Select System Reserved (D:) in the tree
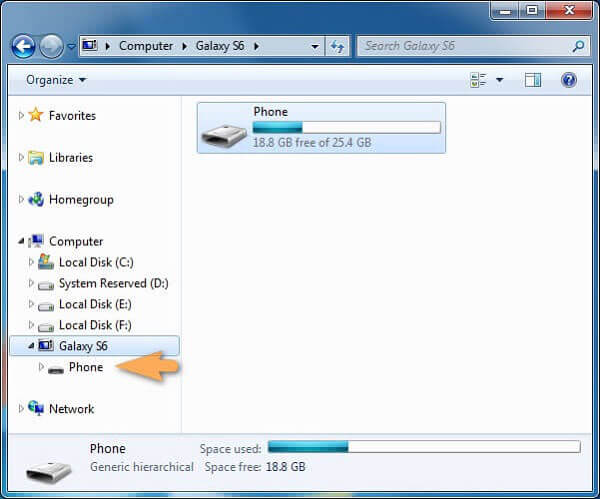 click(114, 283)
